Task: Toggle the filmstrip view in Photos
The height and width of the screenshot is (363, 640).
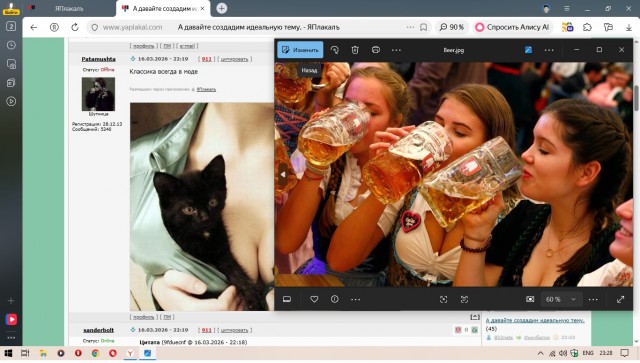Action: [x=287, y=299]
